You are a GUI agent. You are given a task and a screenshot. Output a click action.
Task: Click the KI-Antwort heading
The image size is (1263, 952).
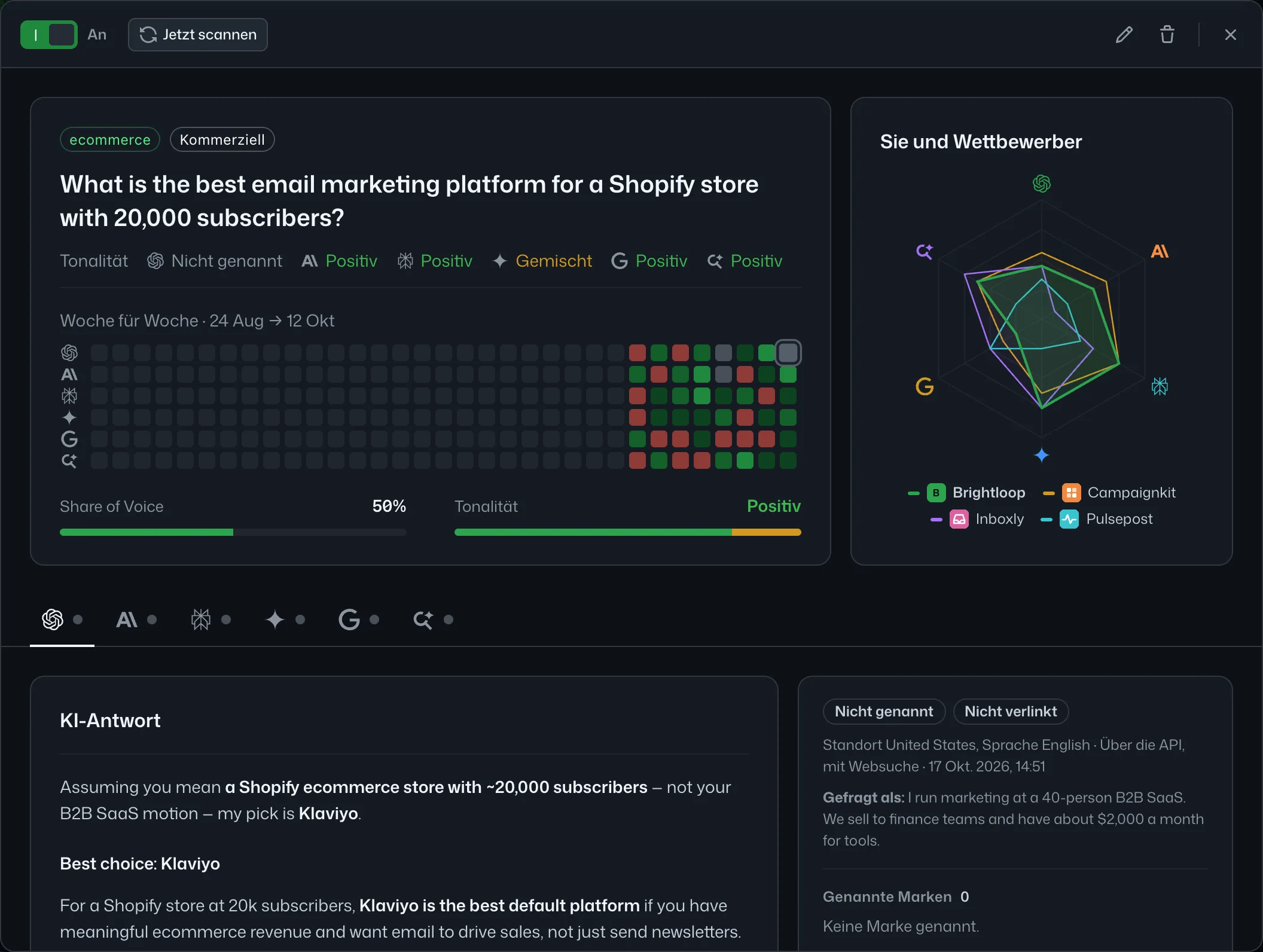click(110, 721)
